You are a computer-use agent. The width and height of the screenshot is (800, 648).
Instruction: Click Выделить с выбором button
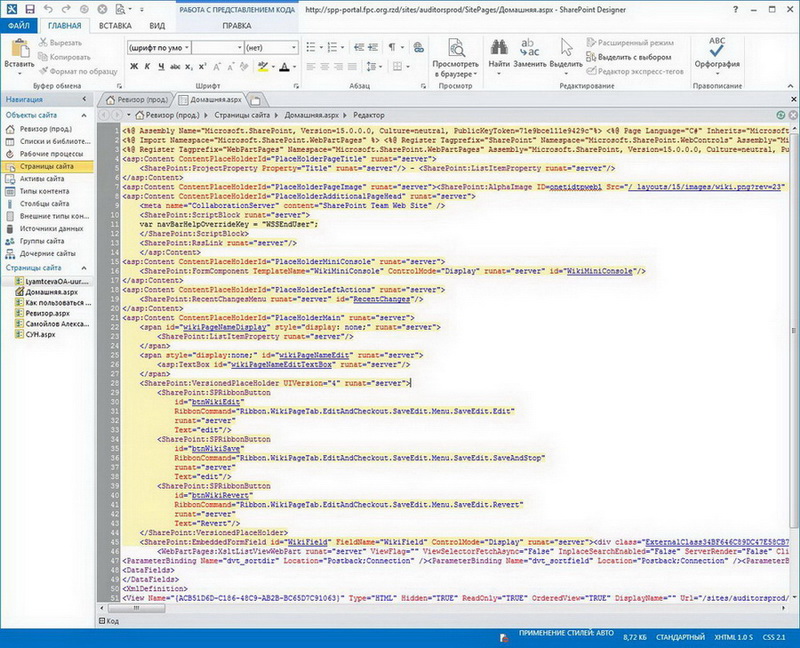[629, 57]
